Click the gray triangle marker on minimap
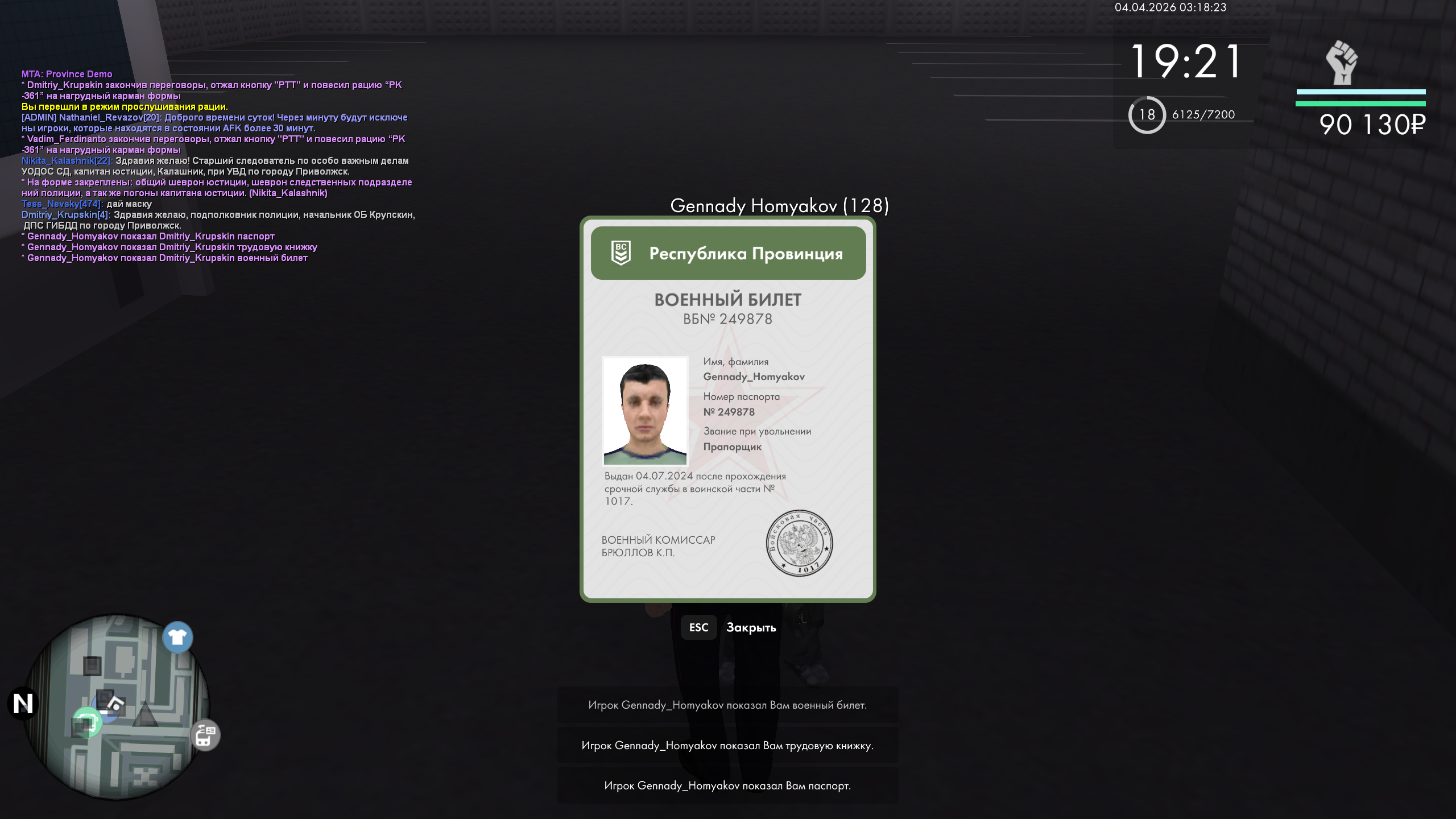 pyautogui.click(x=145, y=714)
